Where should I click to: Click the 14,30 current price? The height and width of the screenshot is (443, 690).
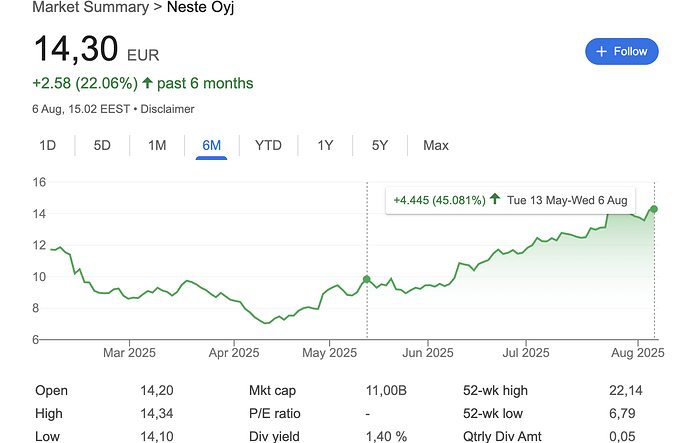76,48
